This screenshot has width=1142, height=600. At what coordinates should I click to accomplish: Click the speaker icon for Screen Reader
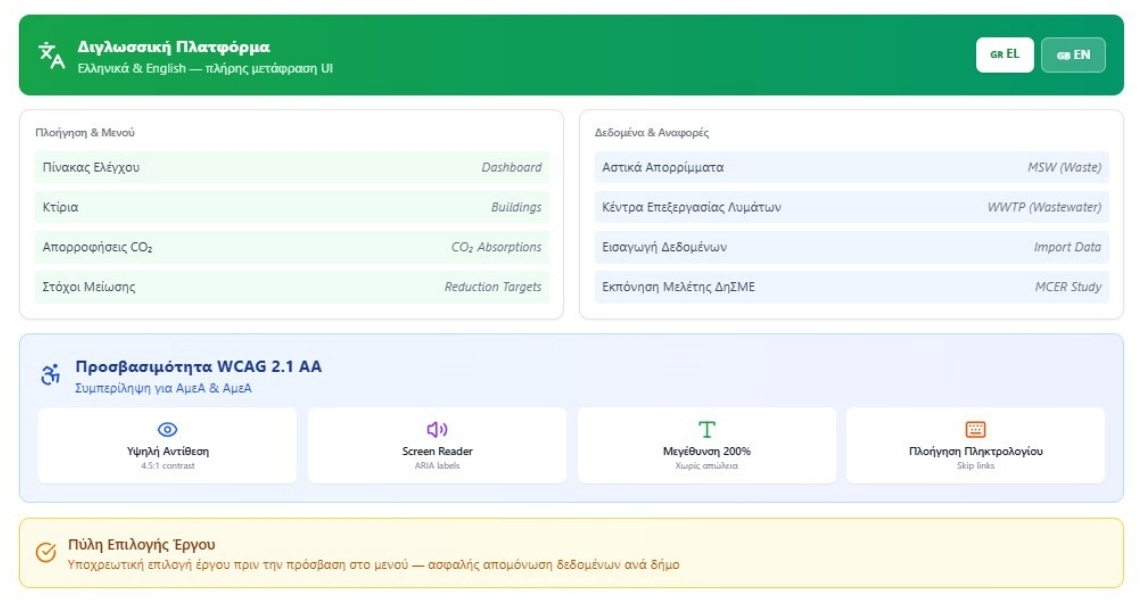pos(437,430)
